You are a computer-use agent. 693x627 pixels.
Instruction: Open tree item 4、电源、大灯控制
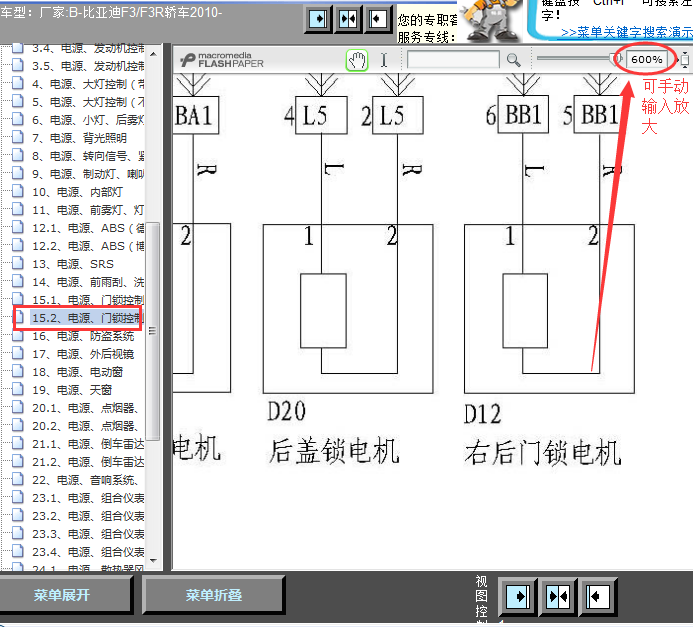[x=88, y=84]
